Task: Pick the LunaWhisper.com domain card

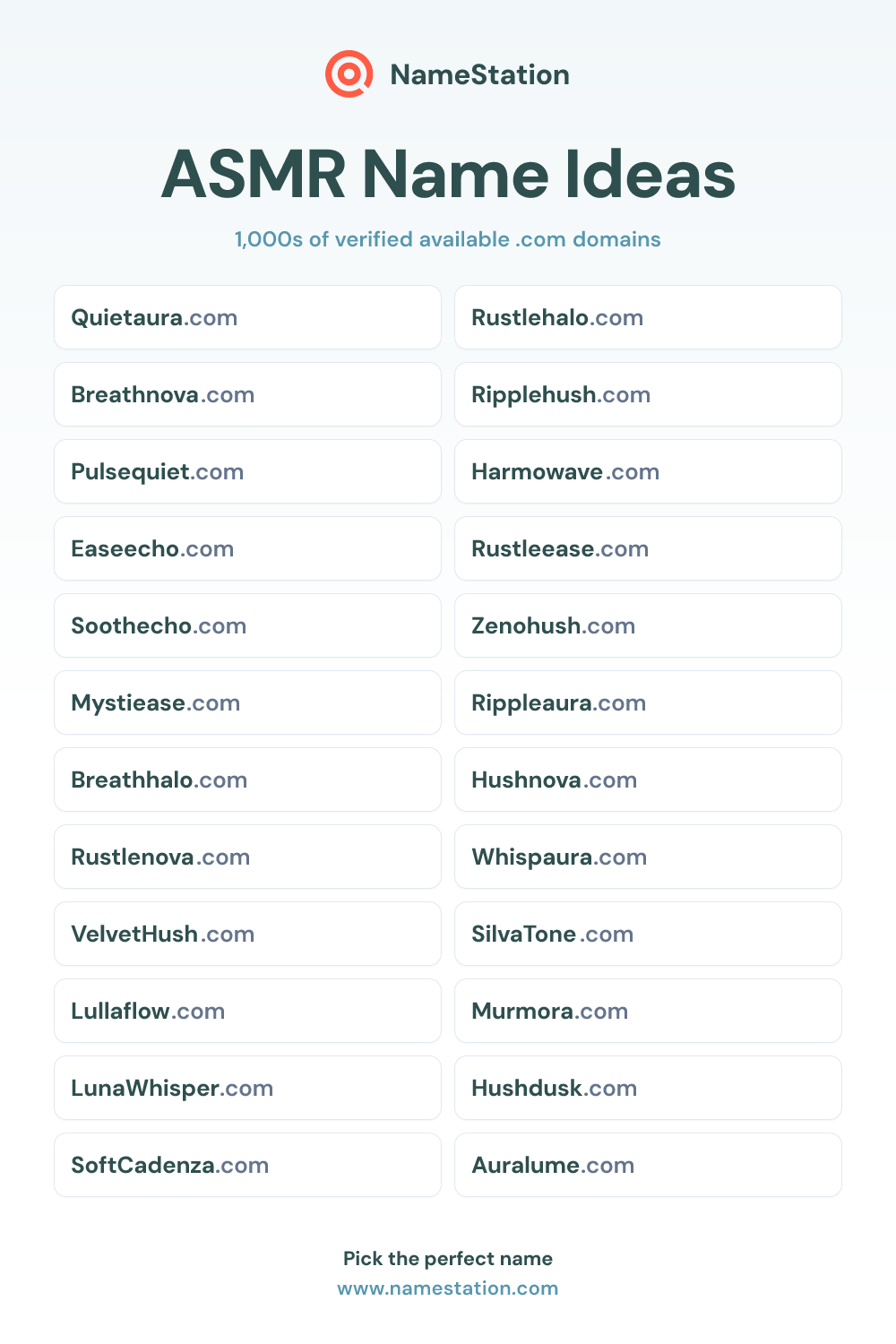Action: click(x=247, y=1088)
